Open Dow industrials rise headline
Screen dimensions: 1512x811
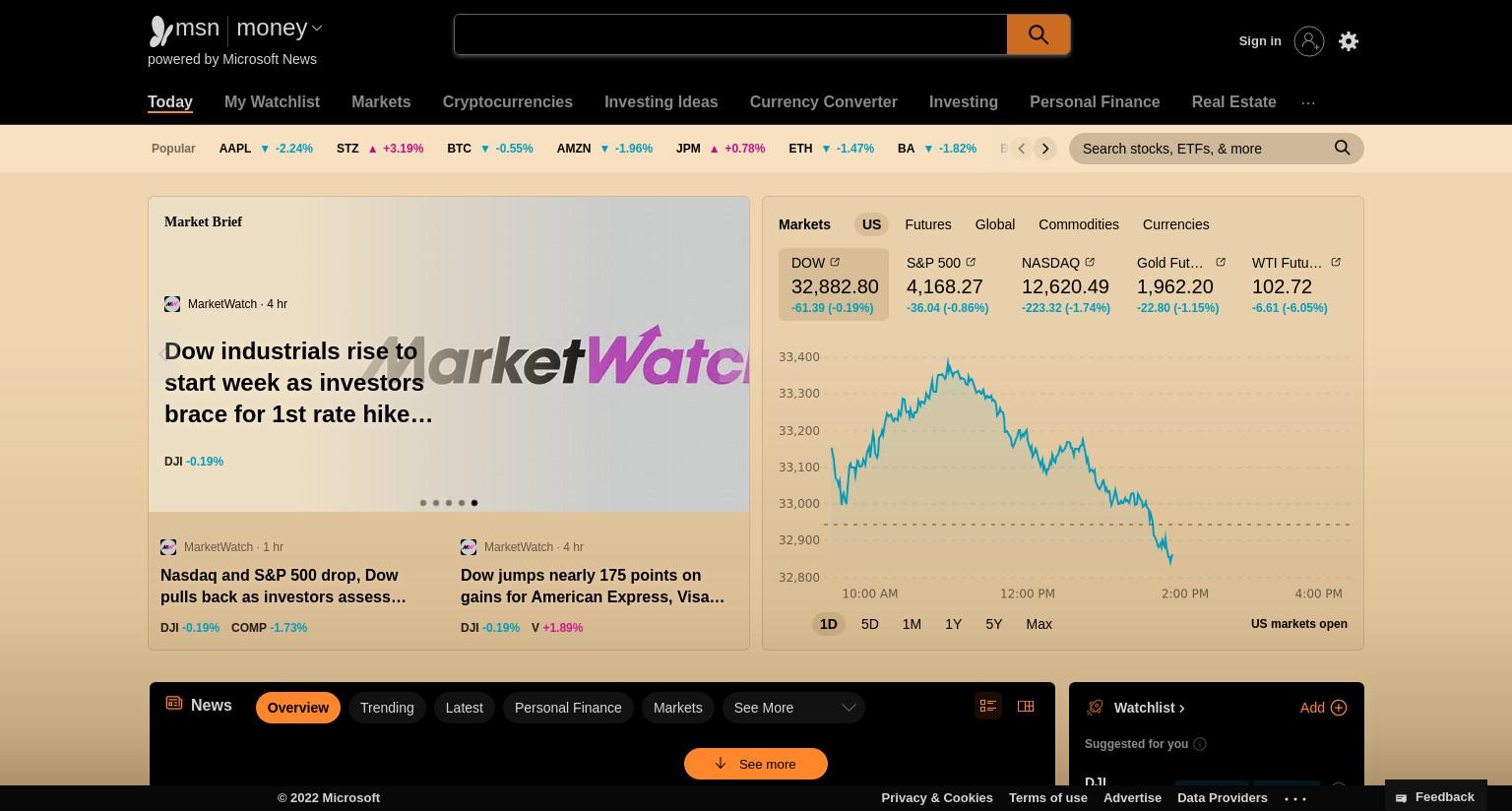(298, 383)
